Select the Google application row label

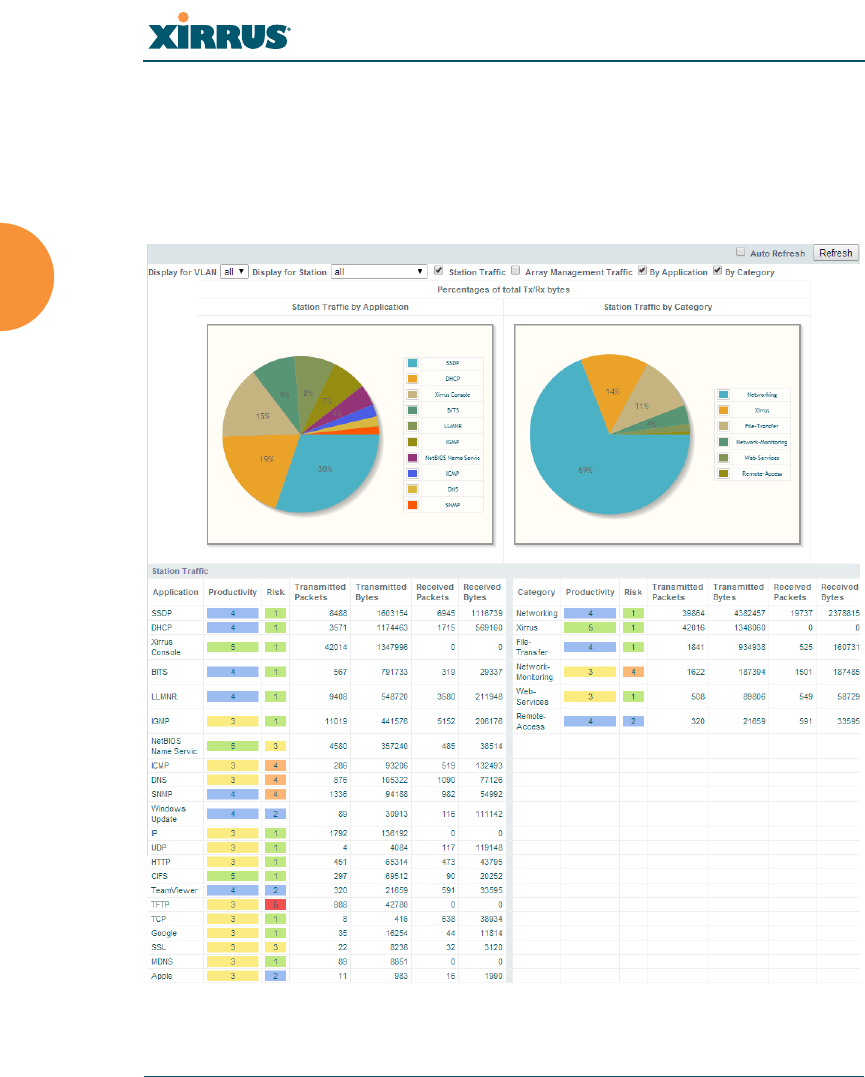click(x=164, y=933)
